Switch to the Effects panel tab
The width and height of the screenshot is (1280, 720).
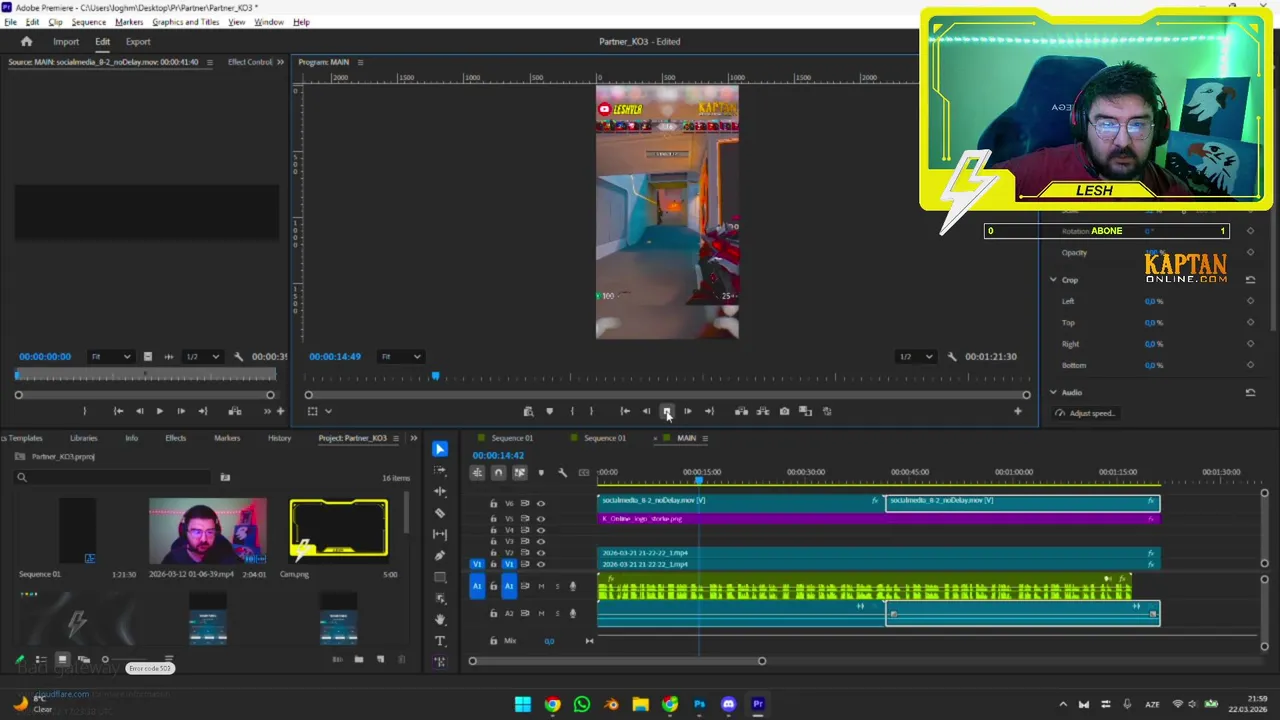tap(176, 438)
